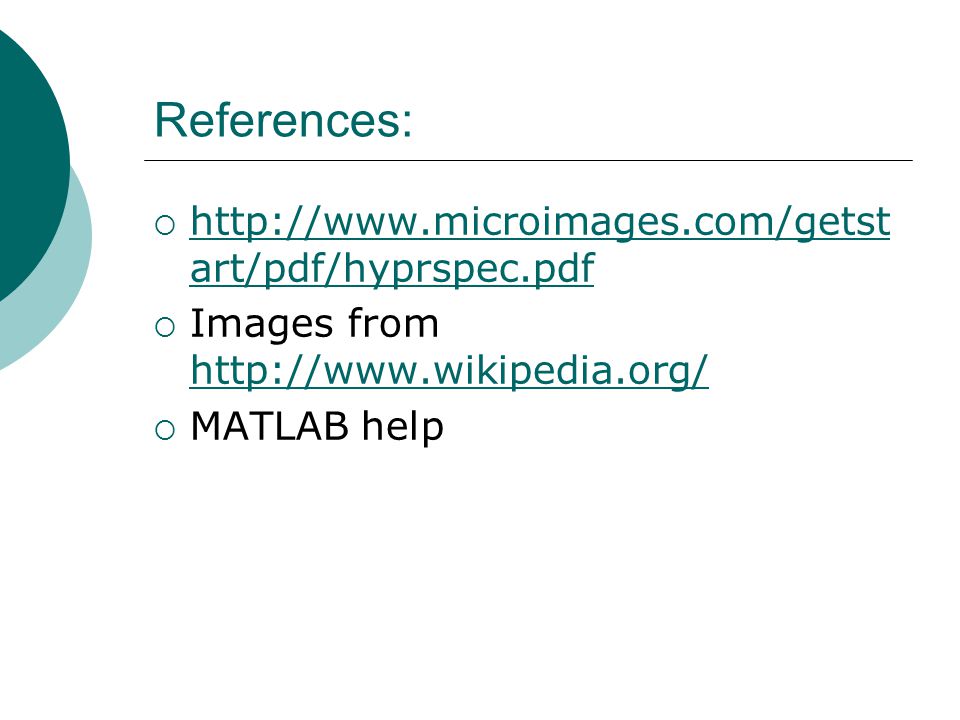Click 'hyprspec.pdf' at the link's end

pos(469,269)
